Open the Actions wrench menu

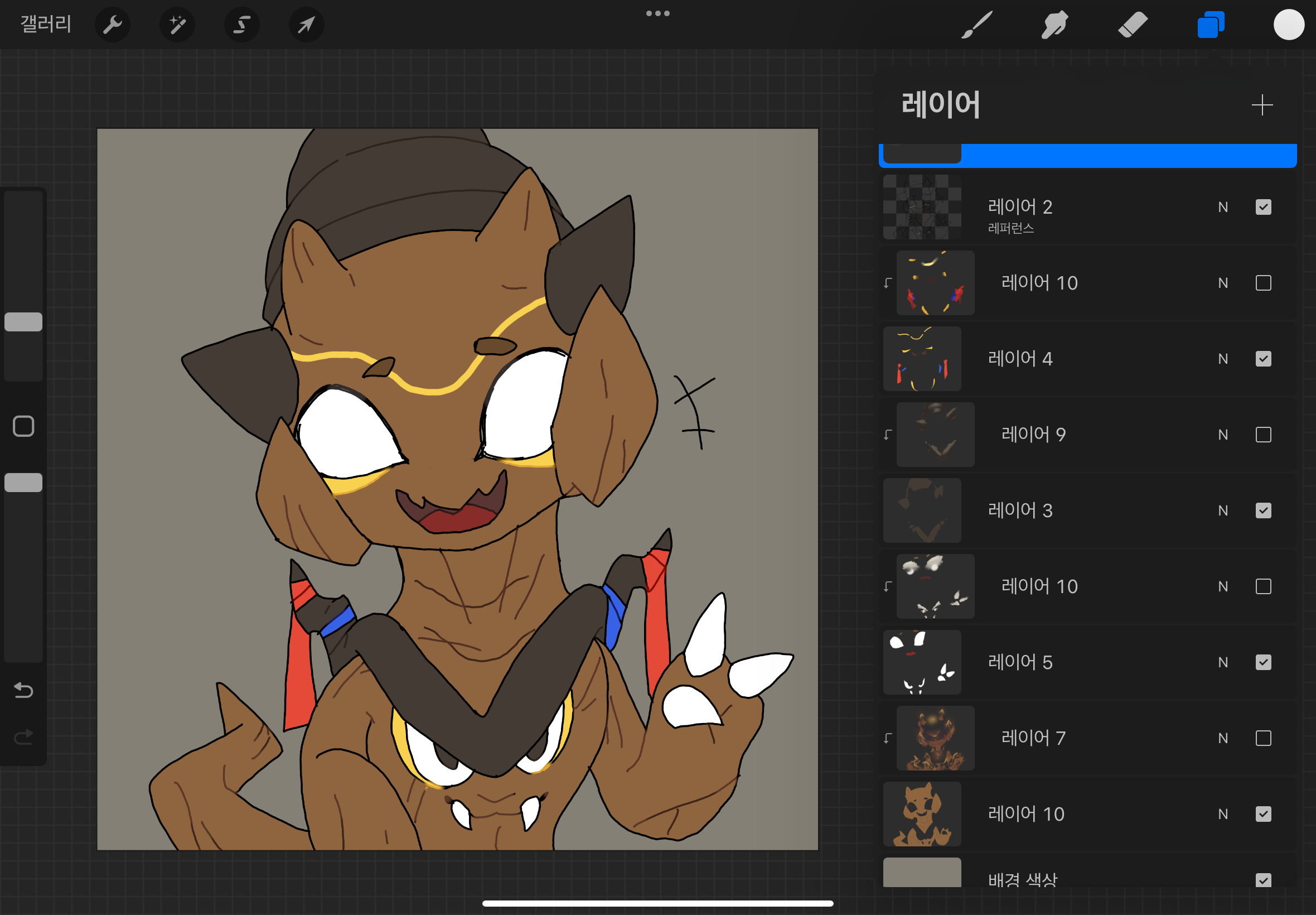point(112,25)
